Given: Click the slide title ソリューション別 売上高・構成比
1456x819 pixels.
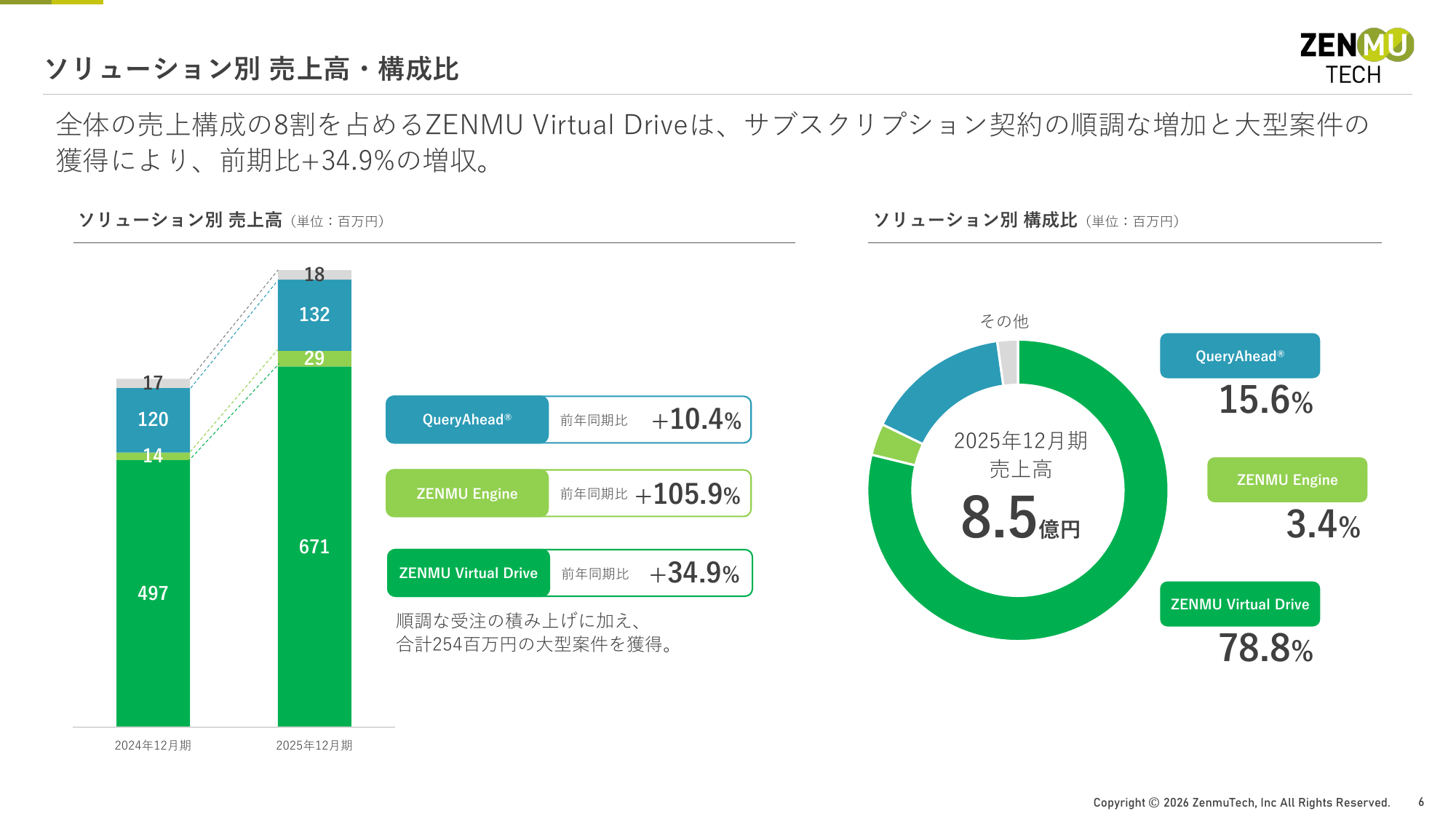Looking at the screenshot, I should pyautogui.click(x=252, y=69).
